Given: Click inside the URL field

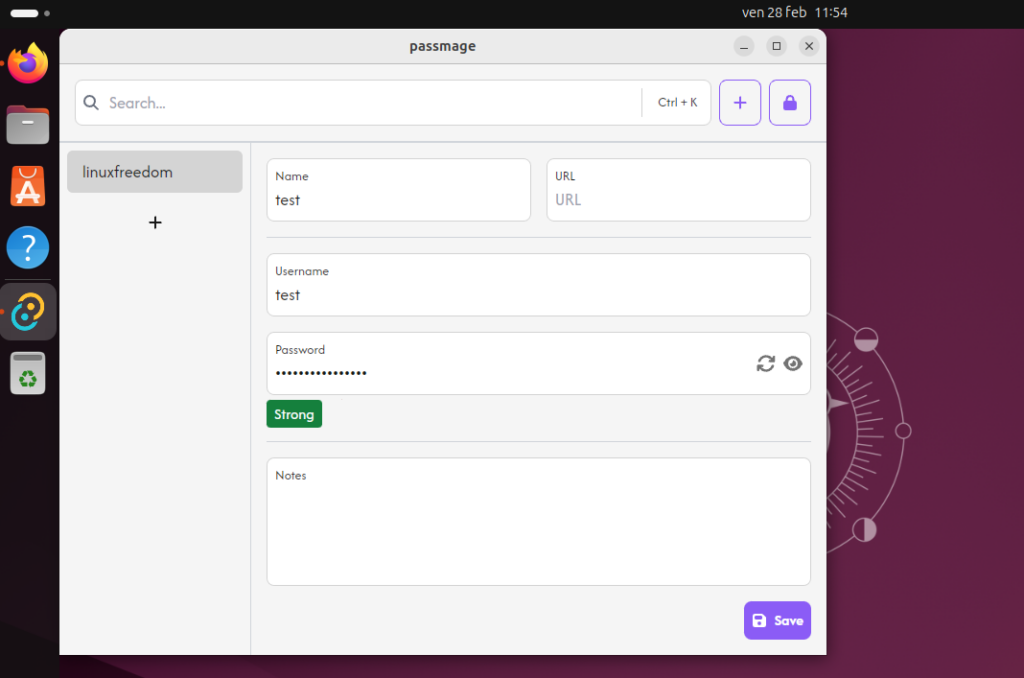Looking at the screenshot, I should point(678,195).
